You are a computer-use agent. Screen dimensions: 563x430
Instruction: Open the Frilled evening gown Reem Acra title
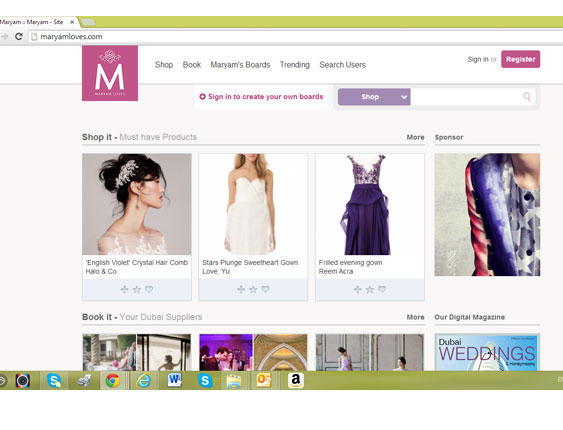[x=350, y=267]
